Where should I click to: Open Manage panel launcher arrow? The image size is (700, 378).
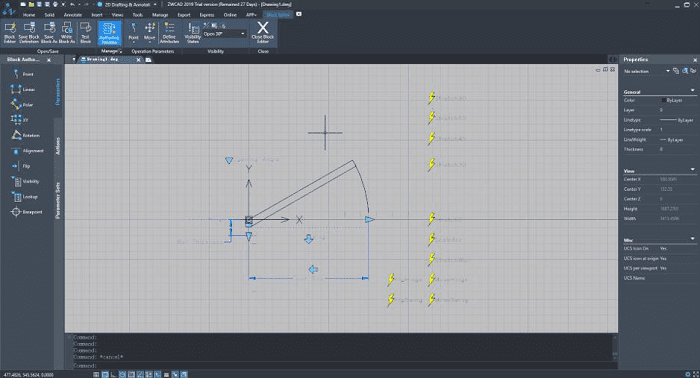[120, 51]
